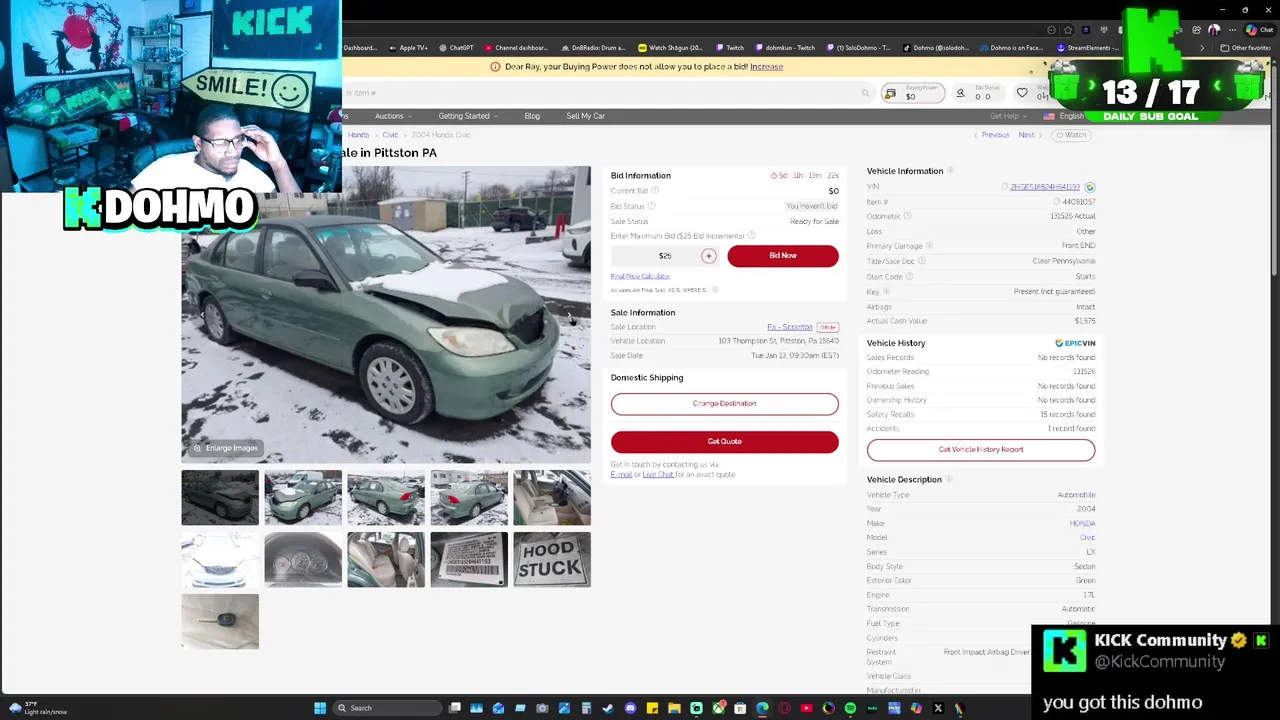This screenshot has height=720, width=1280.
Task: Open the Blog menu item
Action: (x=532, y=116)
